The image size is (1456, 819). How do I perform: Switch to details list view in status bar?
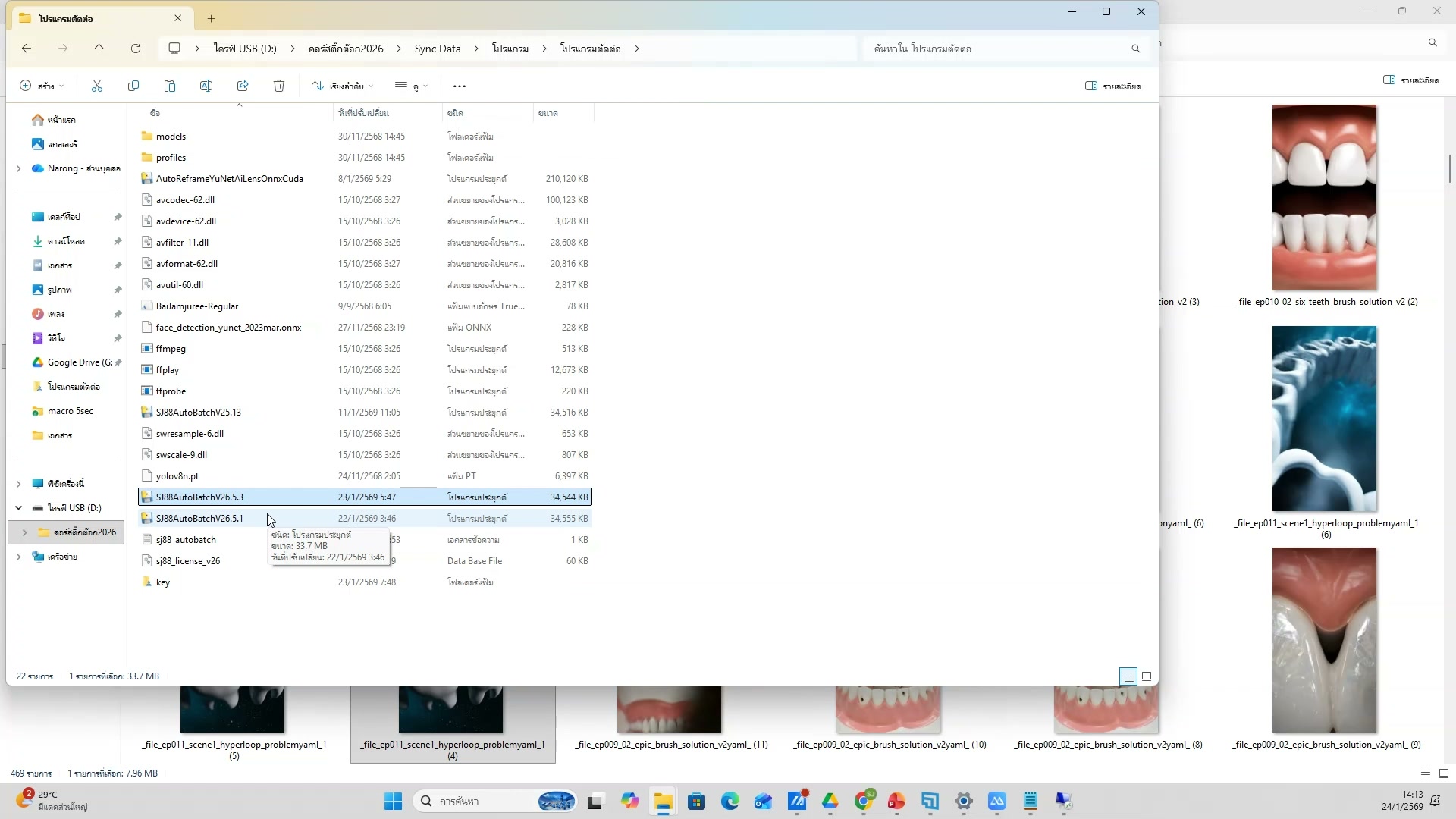[1128, 676]
